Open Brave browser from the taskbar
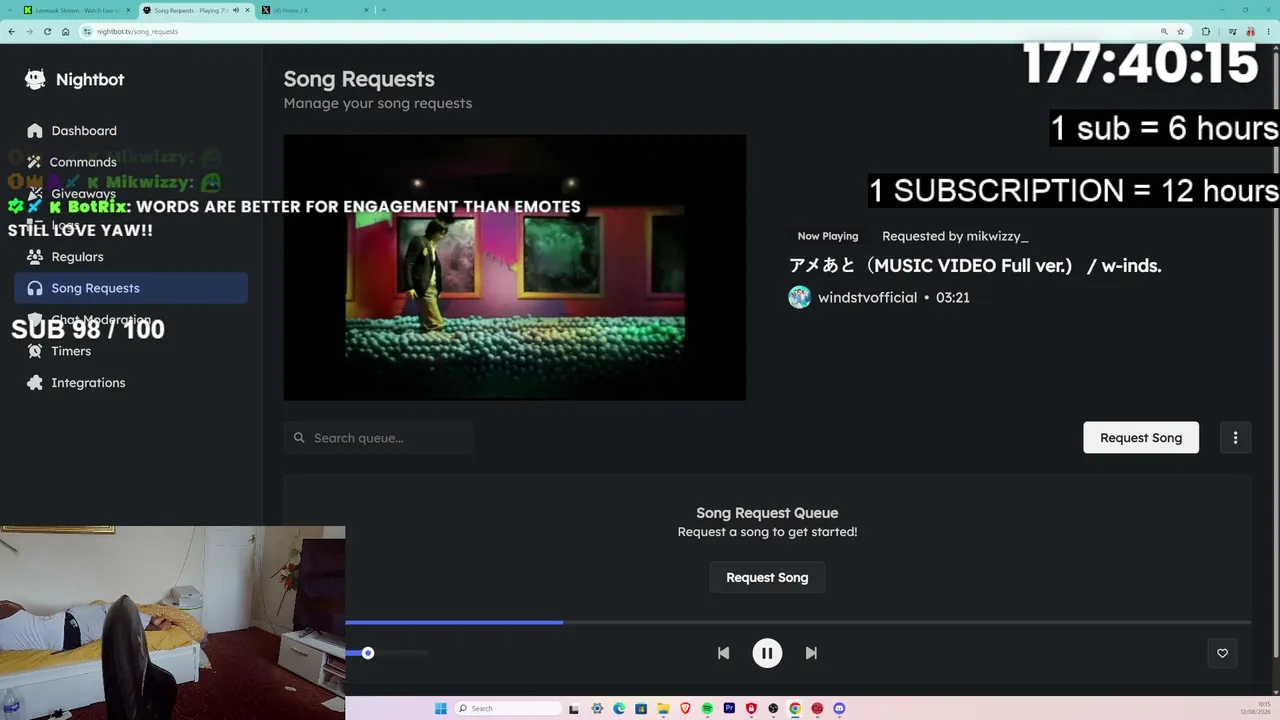The height and width of the screenshot is (720, 1280). [x=685, y=708]
